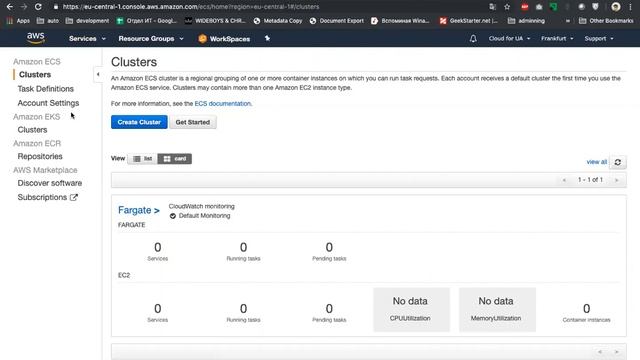Screen dimensions: 640x360
Task: Go to next page in top pager
Action: 617,180
